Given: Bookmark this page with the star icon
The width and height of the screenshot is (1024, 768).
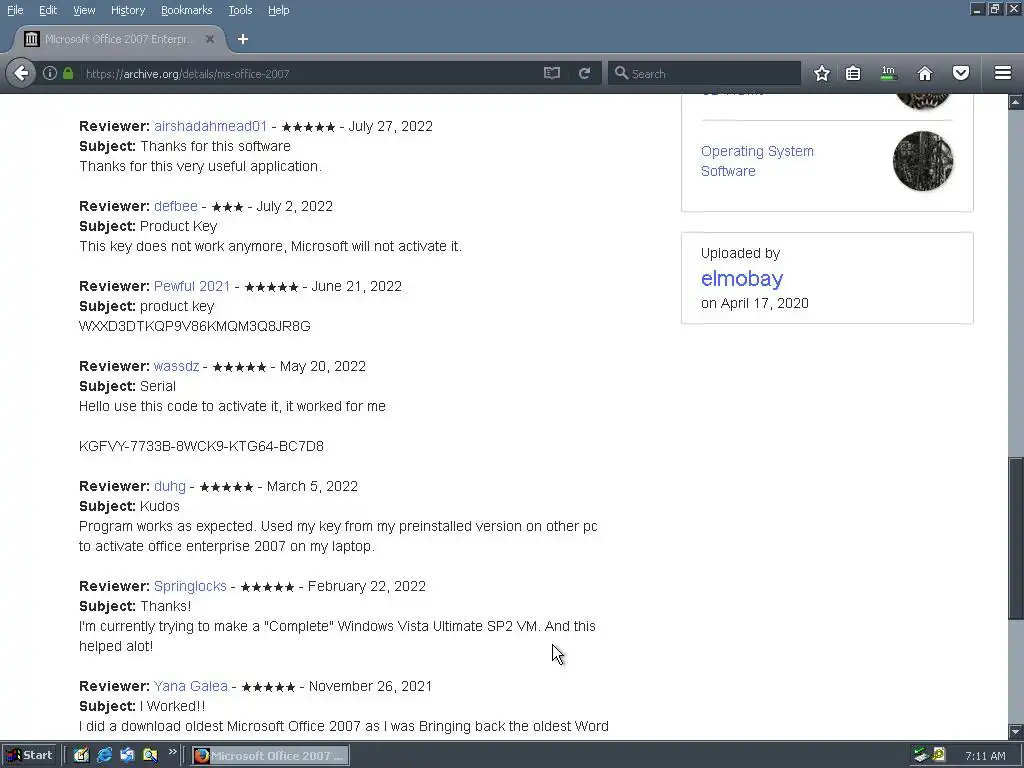Looking at the screenshot, I should pos(822,73).
